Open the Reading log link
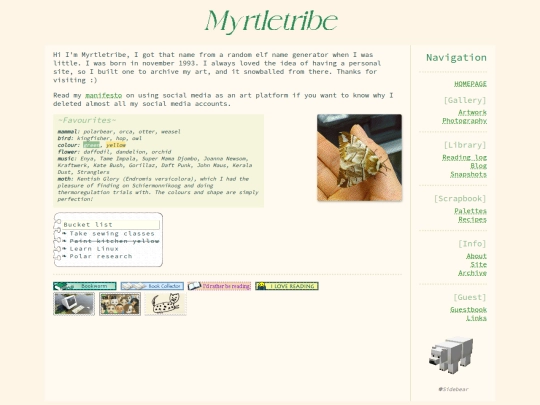This screenshot has width=540, height=405. click(464, 157)
